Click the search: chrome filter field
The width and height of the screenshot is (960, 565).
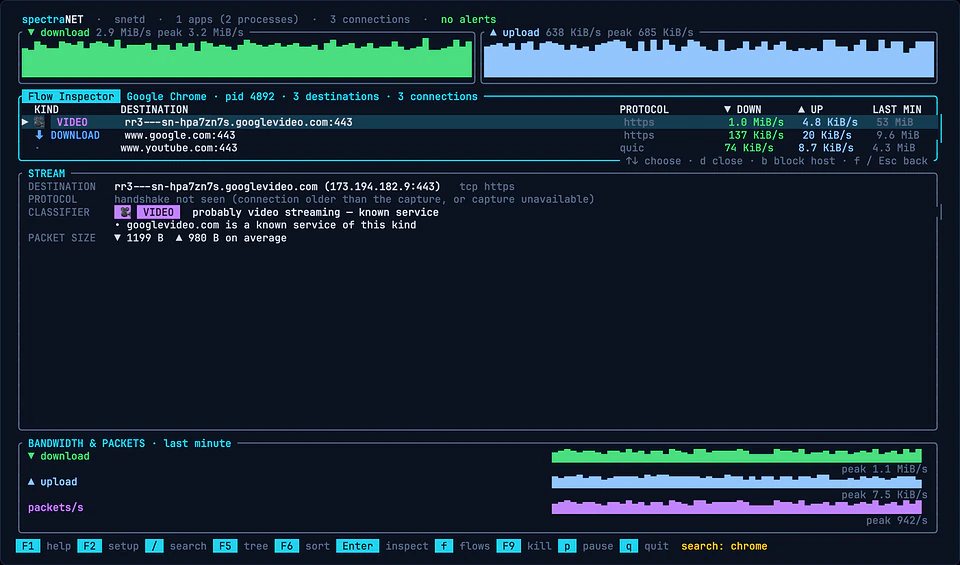coord(724,546)
